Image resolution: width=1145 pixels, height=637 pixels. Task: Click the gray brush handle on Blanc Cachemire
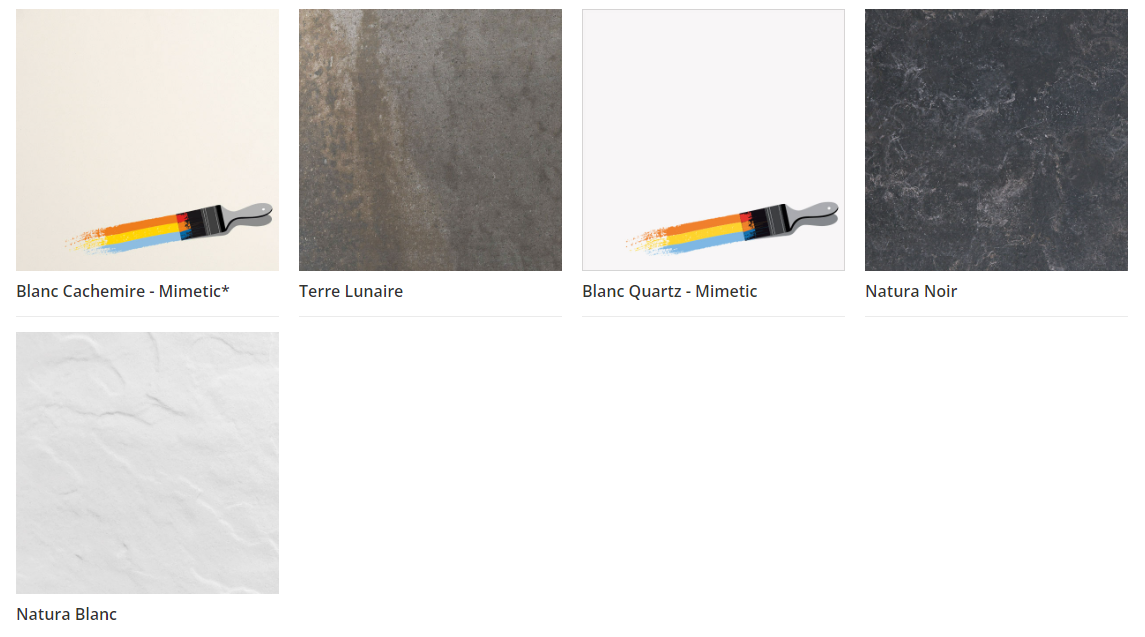(x=248, y=215)
